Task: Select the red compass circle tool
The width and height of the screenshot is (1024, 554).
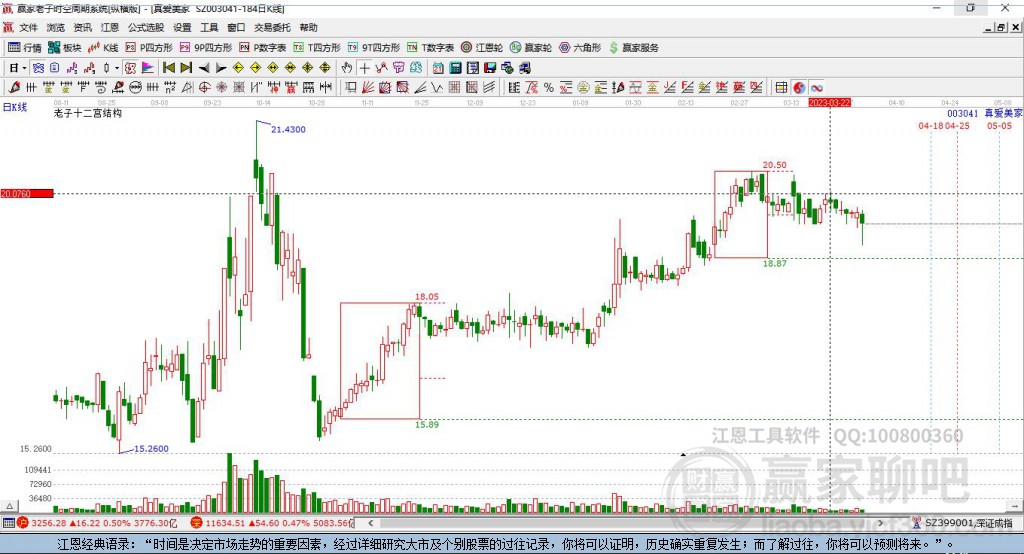Action: (204, 87)
